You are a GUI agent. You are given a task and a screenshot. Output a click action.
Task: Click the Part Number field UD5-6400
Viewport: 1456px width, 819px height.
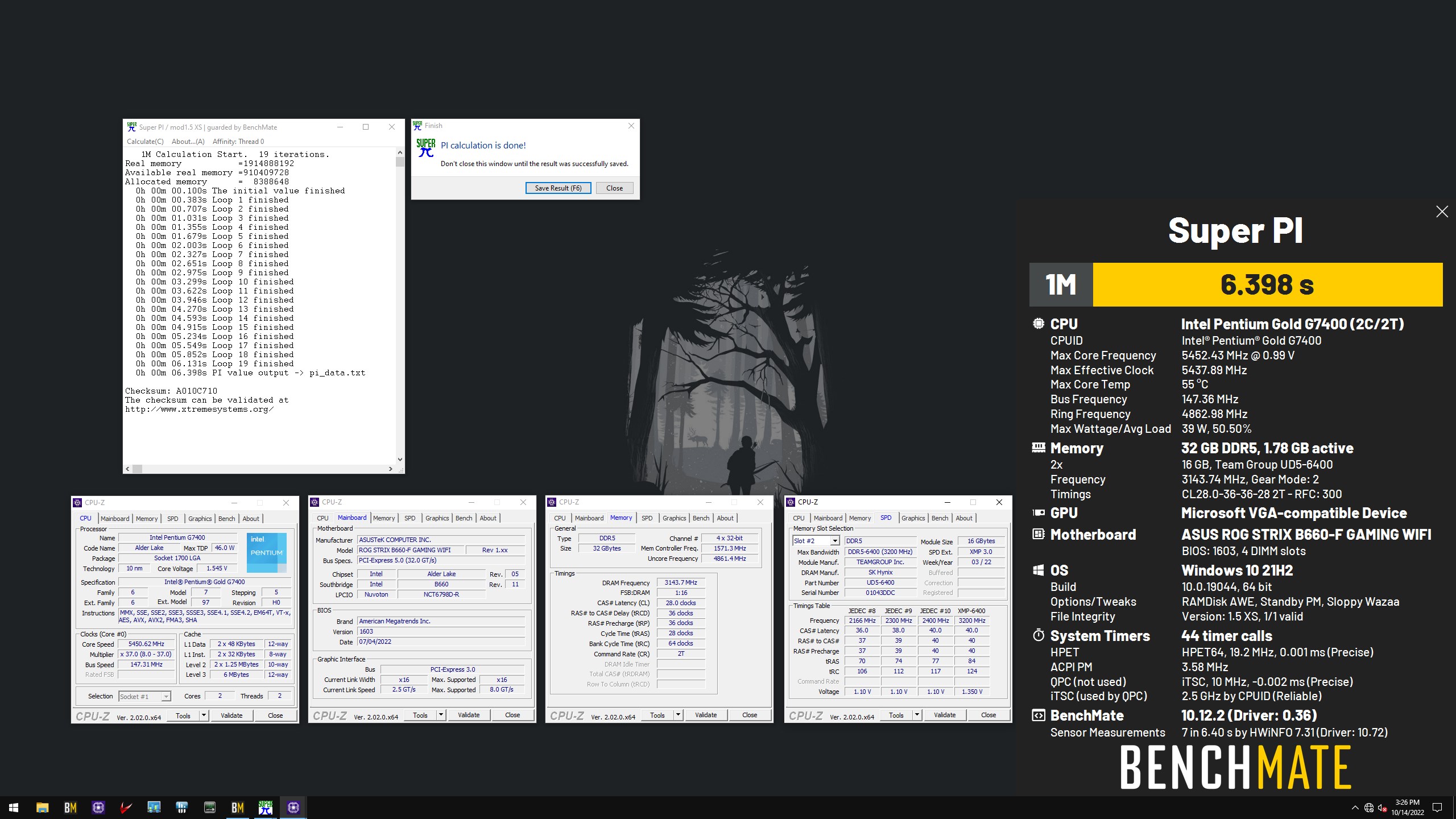coord(880,582)
